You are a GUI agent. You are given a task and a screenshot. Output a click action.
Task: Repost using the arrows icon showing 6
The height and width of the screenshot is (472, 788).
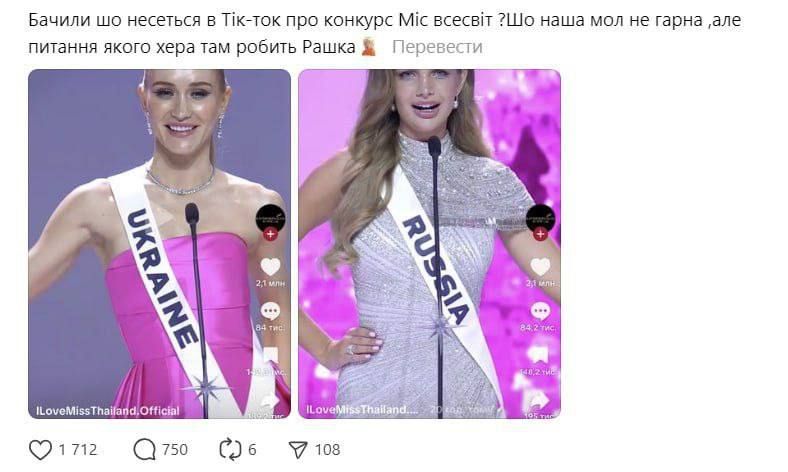231,449
